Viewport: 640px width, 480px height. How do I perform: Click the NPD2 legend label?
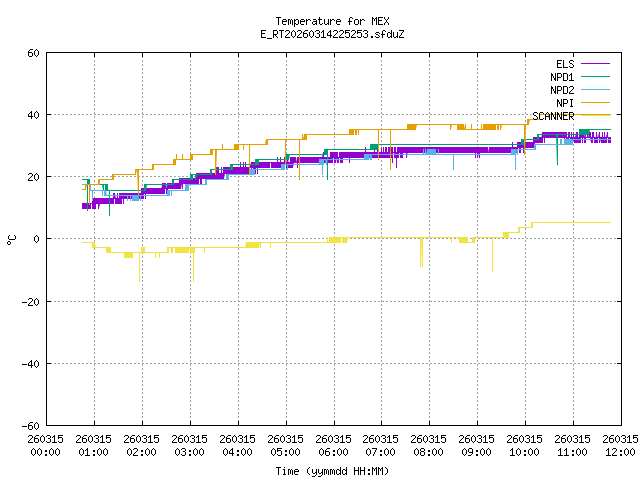point(561,90)
